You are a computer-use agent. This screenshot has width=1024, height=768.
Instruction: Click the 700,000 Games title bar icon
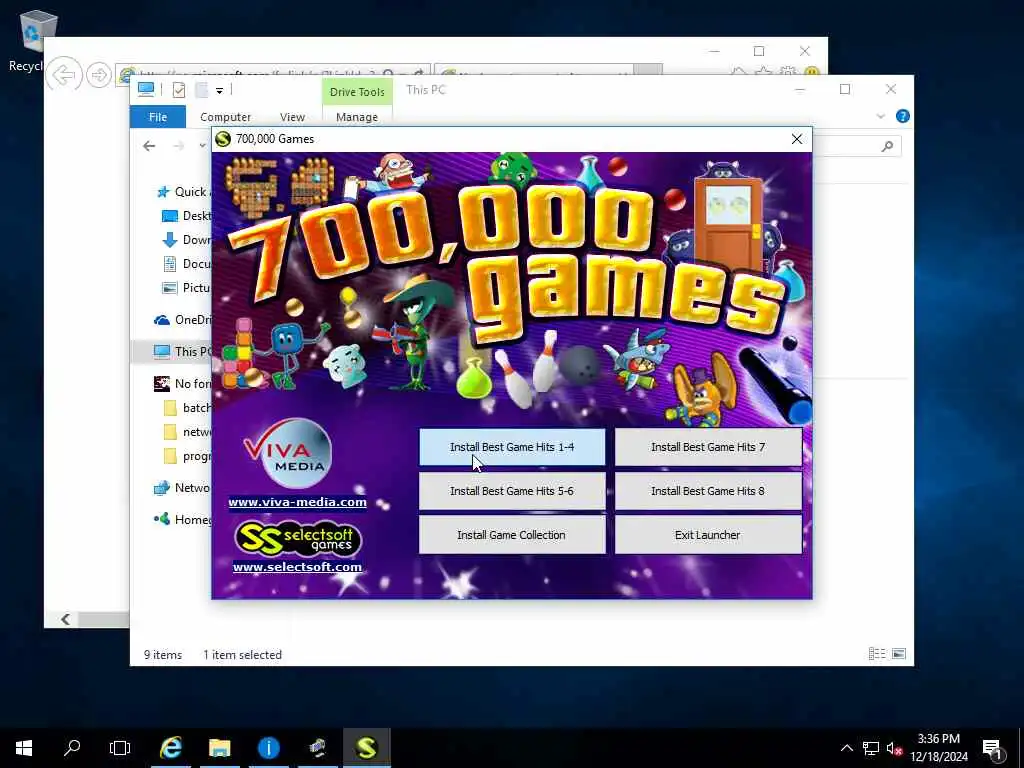click(223, 139)
